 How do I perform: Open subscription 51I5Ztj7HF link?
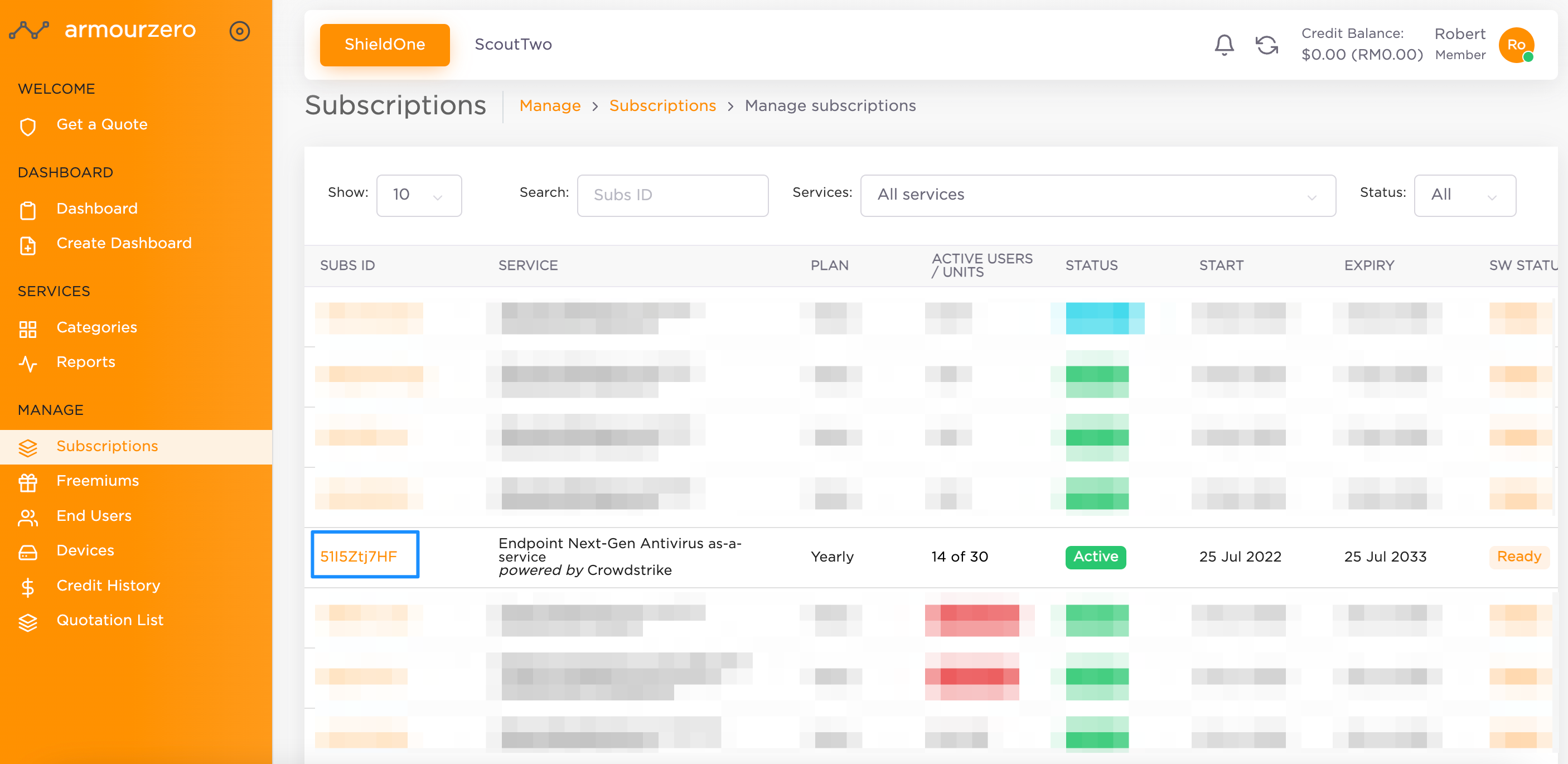pos(359,556)
